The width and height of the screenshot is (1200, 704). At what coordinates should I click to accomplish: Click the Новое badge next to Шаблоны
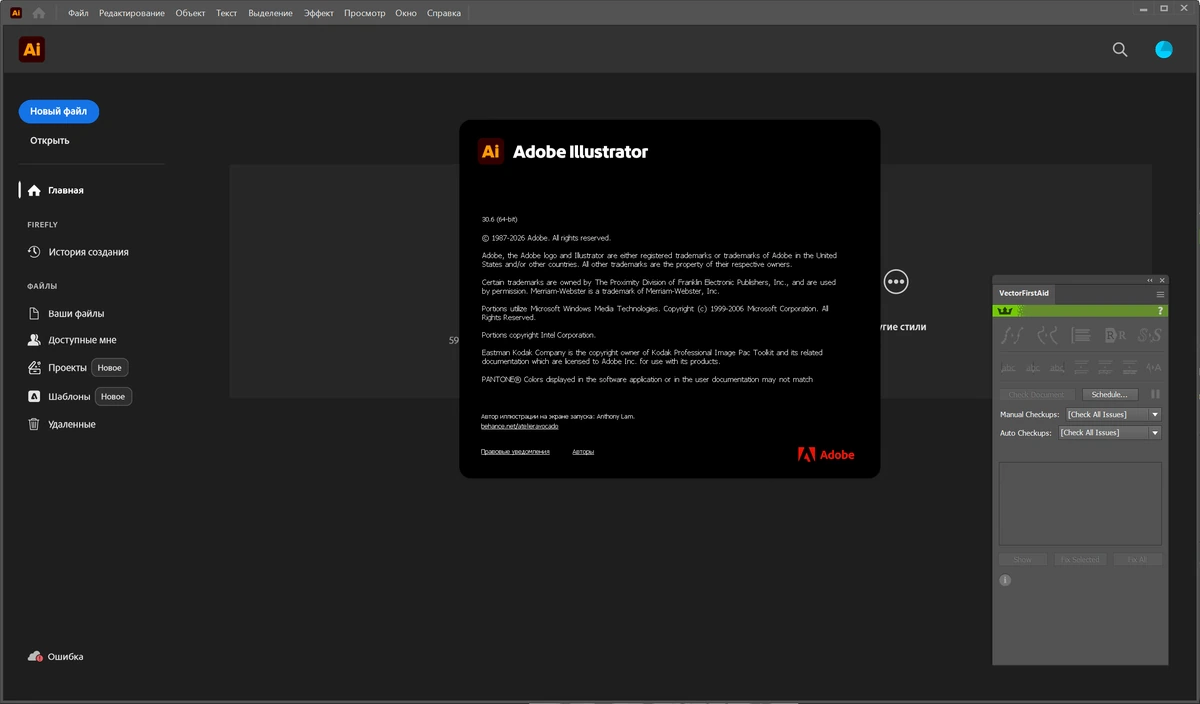[x=113, y=397]
